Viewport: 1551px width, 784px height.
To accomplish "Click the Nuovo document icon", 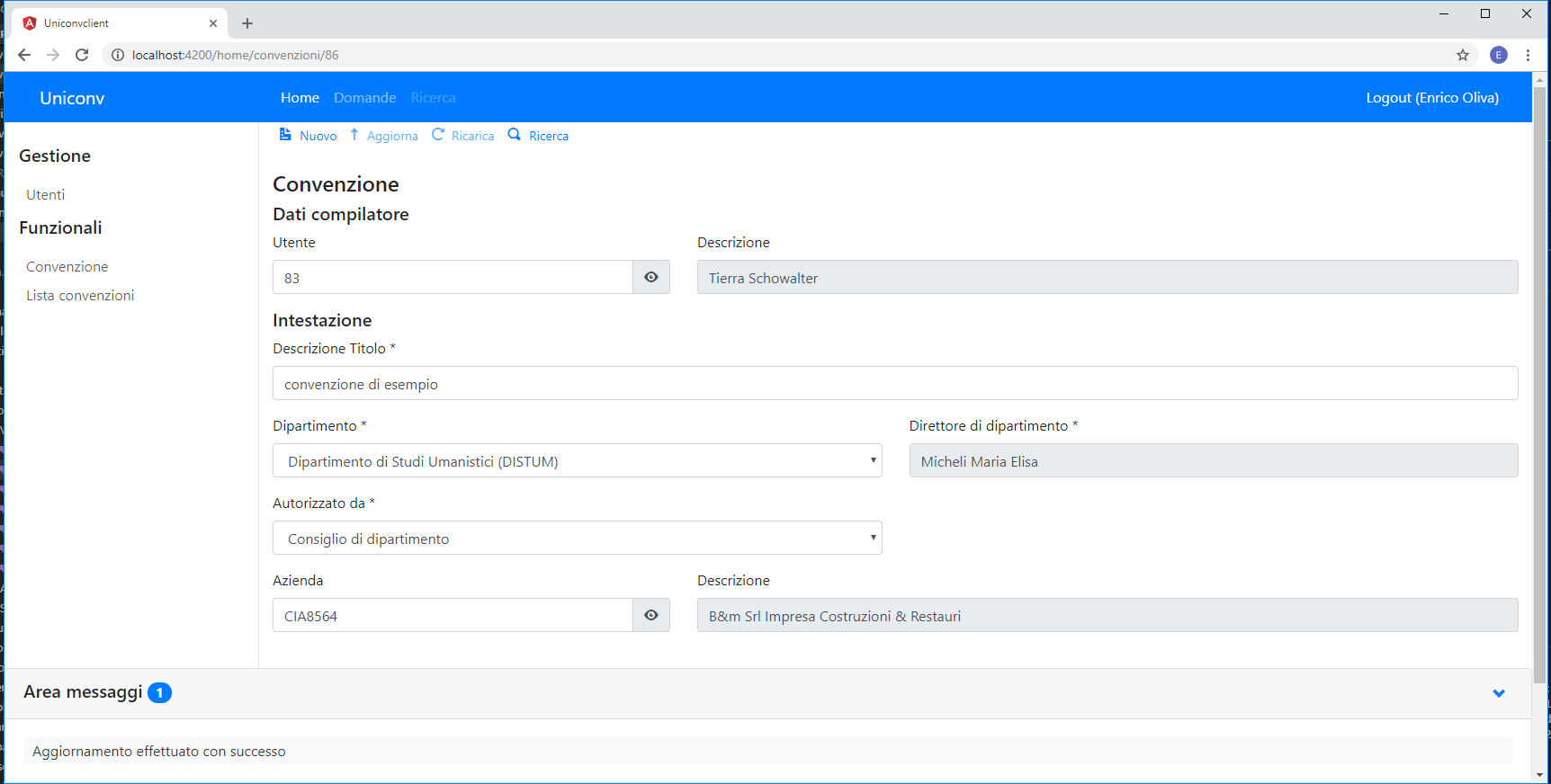I will point(285,134).
